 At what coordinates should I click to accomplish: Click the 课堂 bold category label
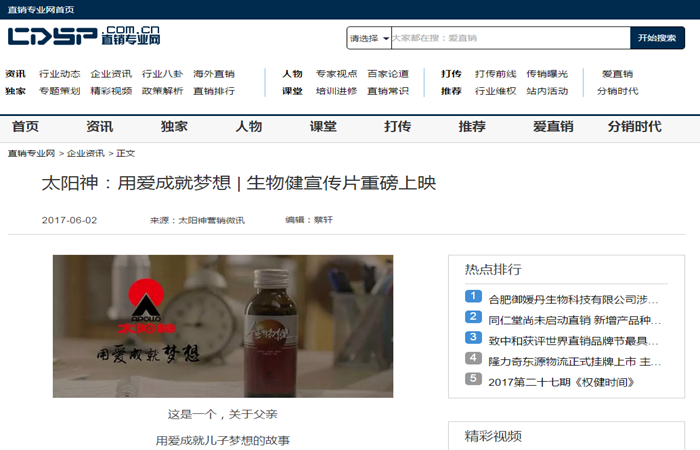292,91
